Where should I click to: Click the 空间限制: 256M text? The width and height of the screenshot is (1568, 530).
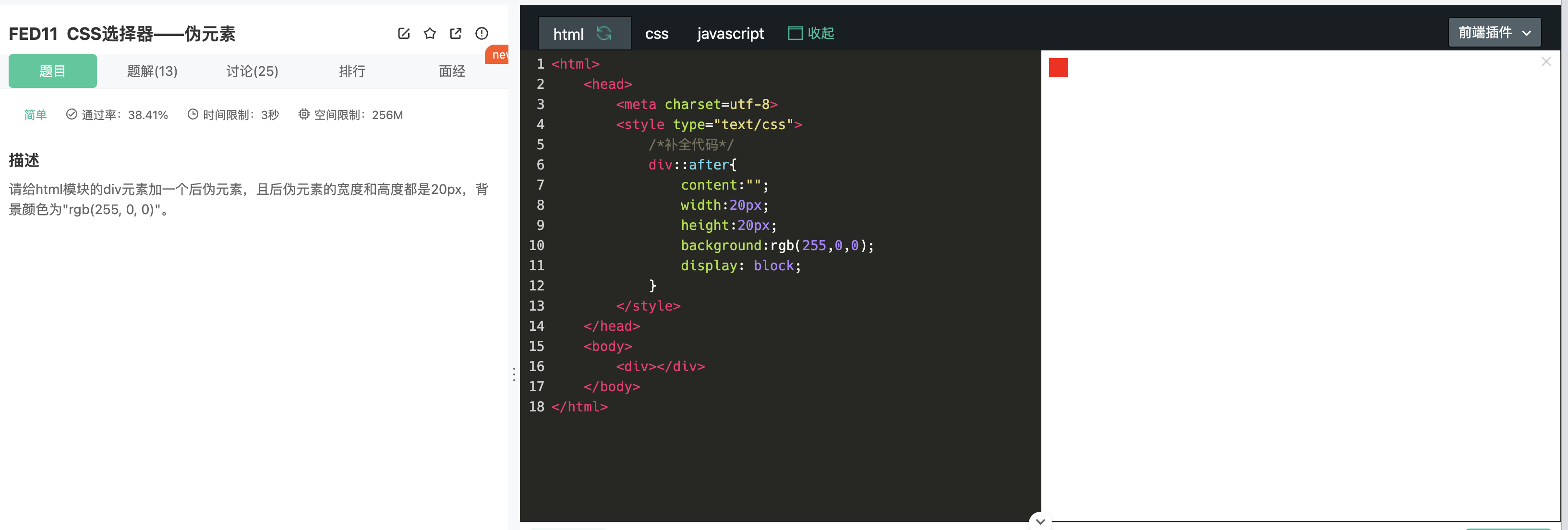(350, 115)
